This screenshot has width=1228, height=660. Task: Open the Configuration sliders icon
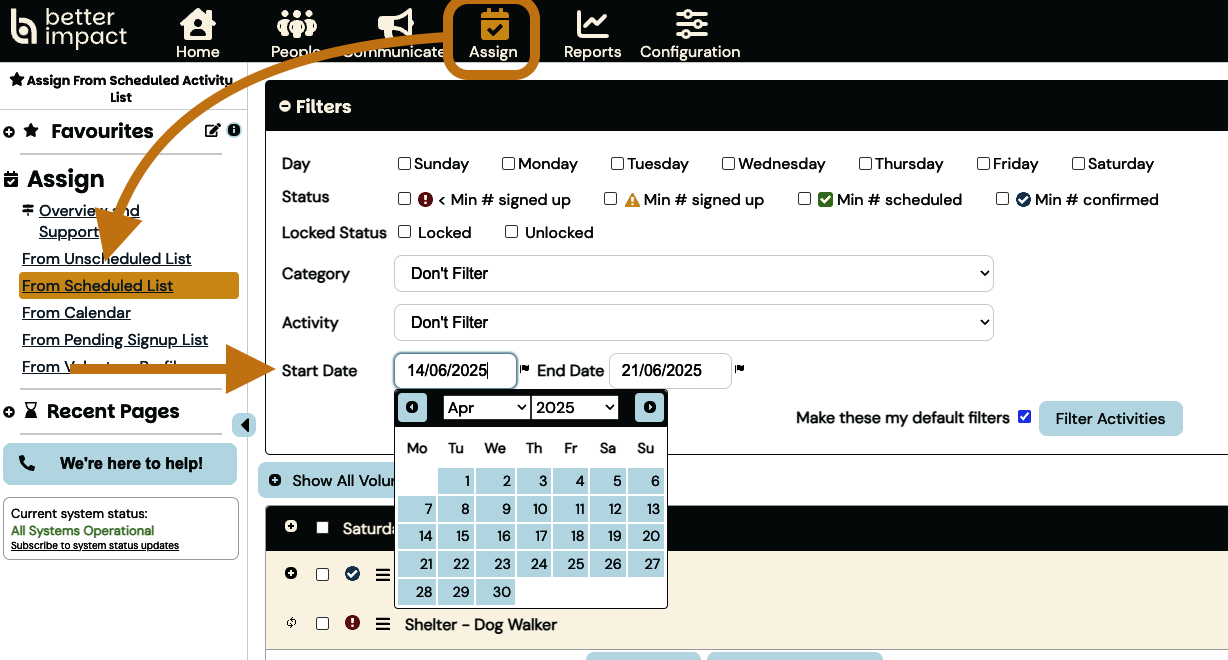[x=690, y=25]
